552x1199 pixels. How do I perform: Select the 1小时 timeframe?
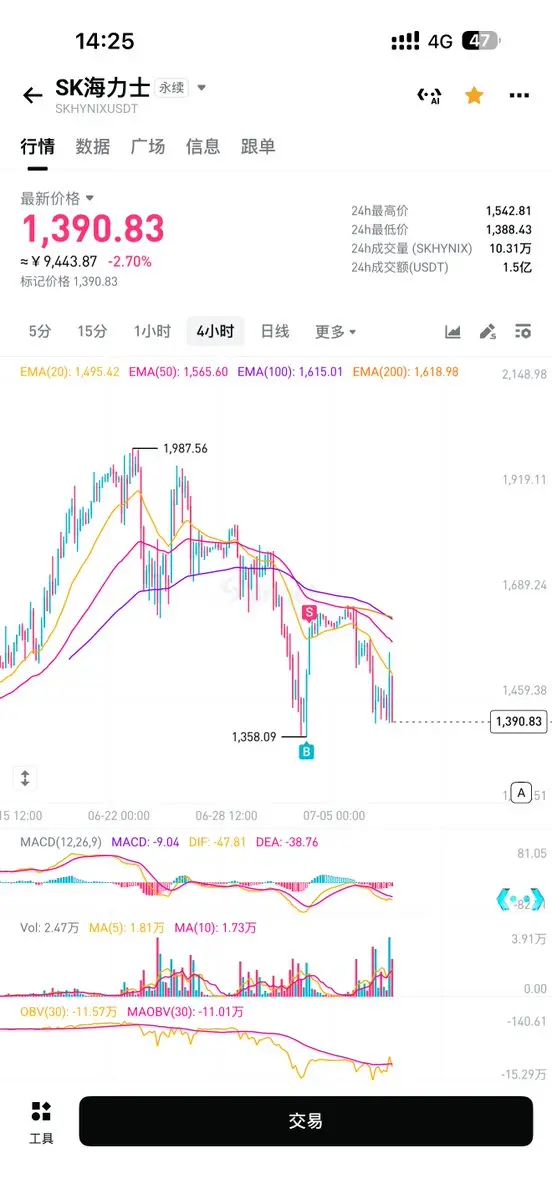[151, 331]
